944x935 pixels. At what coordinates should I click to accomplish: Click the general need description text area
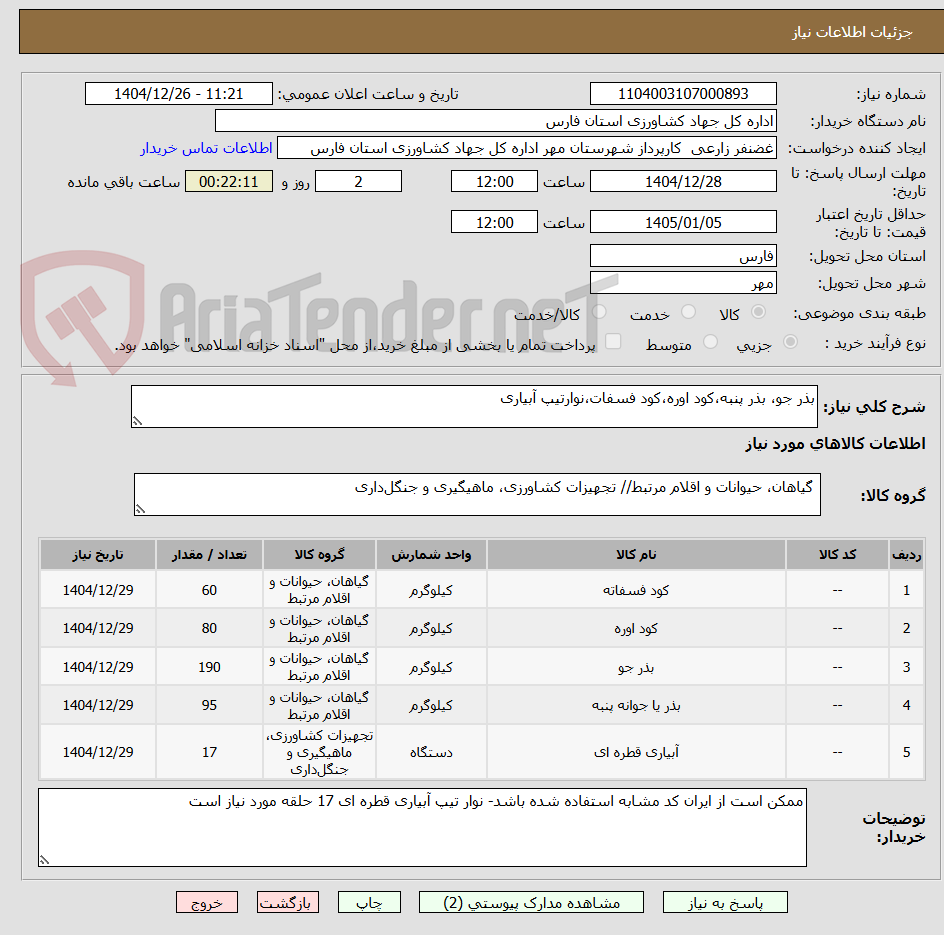click(474, 406)
